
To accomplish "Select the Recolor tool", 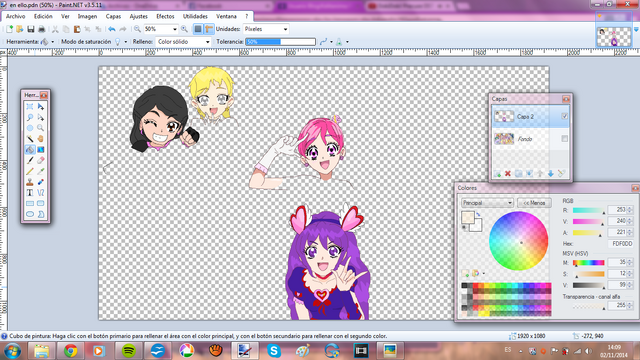I will point(41,182).
